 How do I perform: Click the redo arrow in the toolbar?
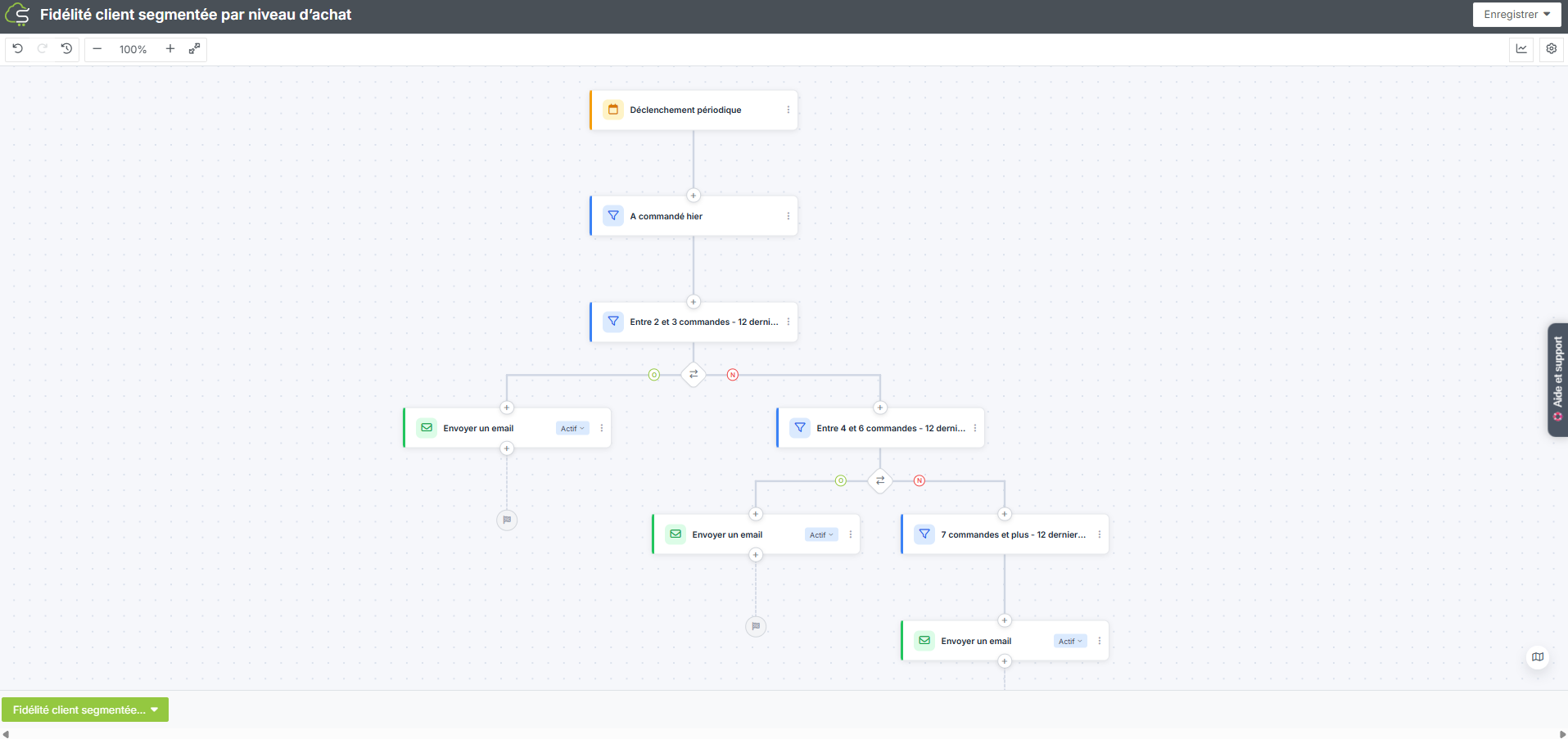point(42,49)
